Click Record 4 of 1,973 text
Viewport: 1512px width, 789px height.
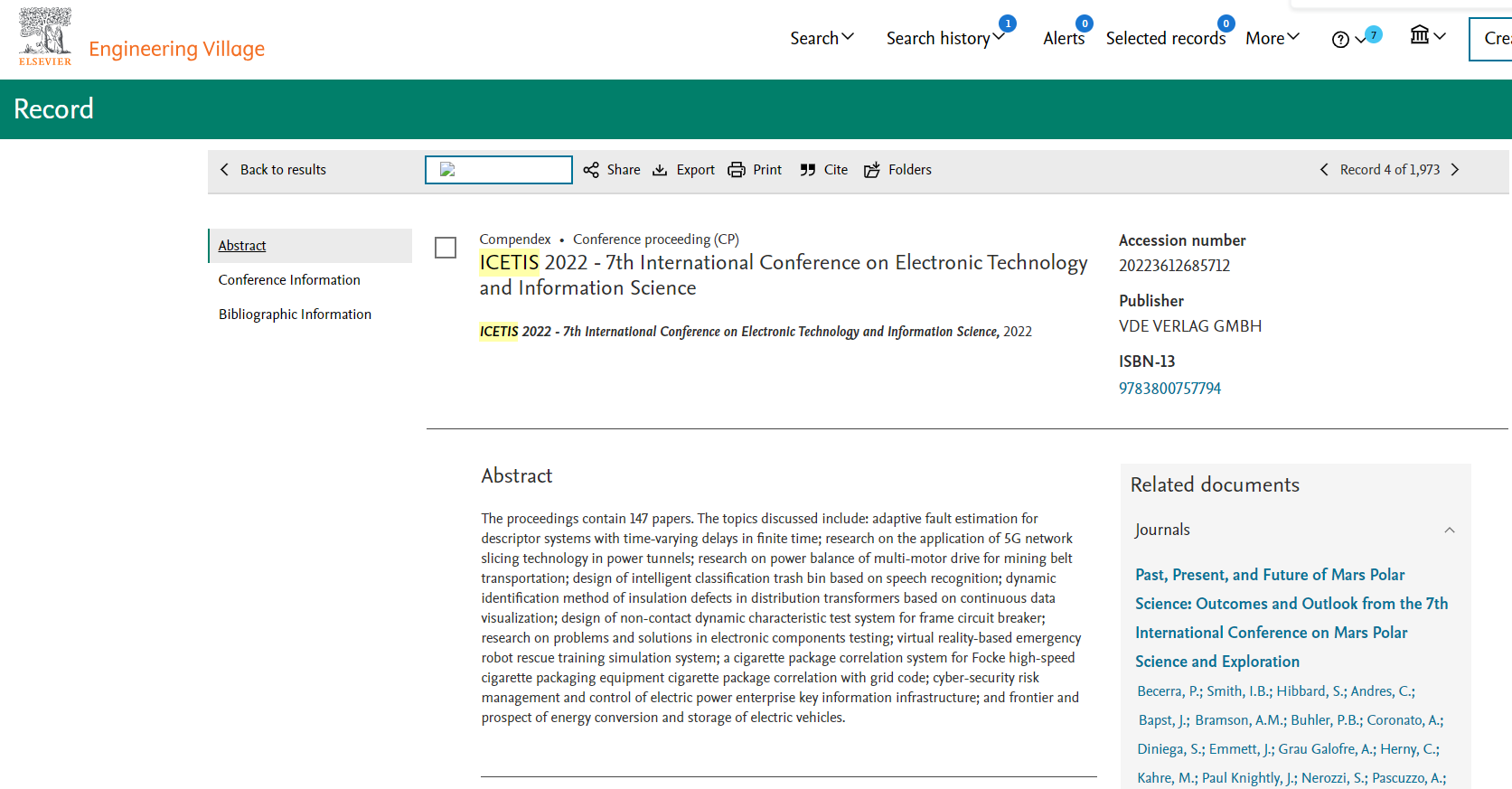(1390, 170)
